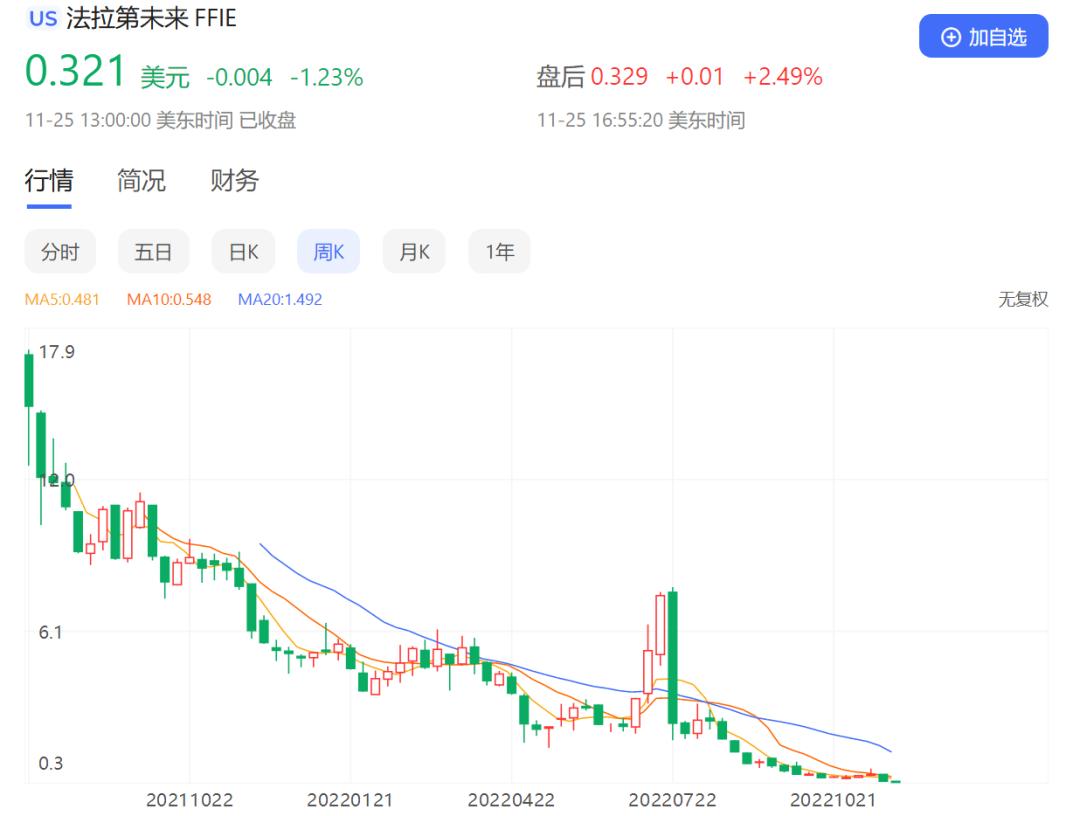Select the 五日 chart period
This screenshot has height=816, width=1080.
click(153, 252)
